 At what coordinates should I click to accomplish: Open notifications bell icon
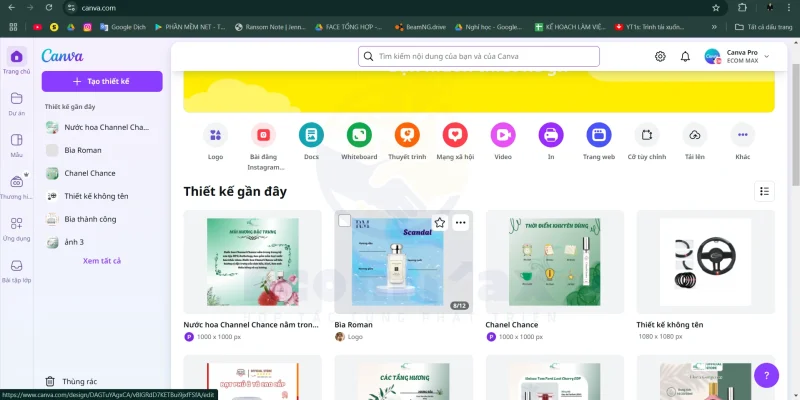click(685, 57)
